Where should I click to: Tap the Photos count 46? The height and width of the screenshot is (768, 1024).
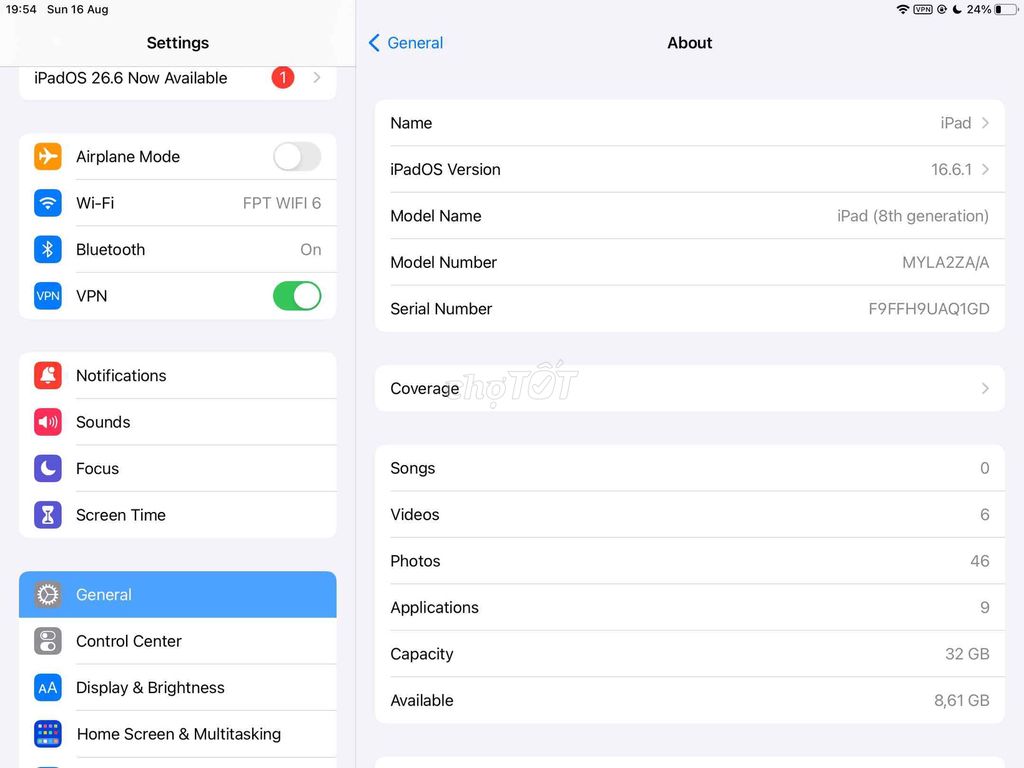pos(980,561)
